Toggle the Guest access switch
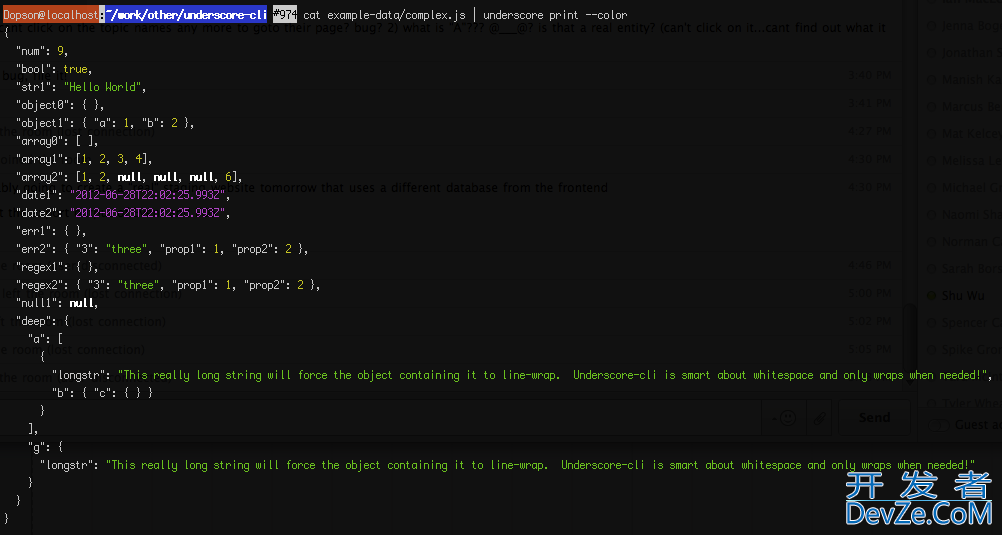The image size is (1002, 535). pos(938,424)
